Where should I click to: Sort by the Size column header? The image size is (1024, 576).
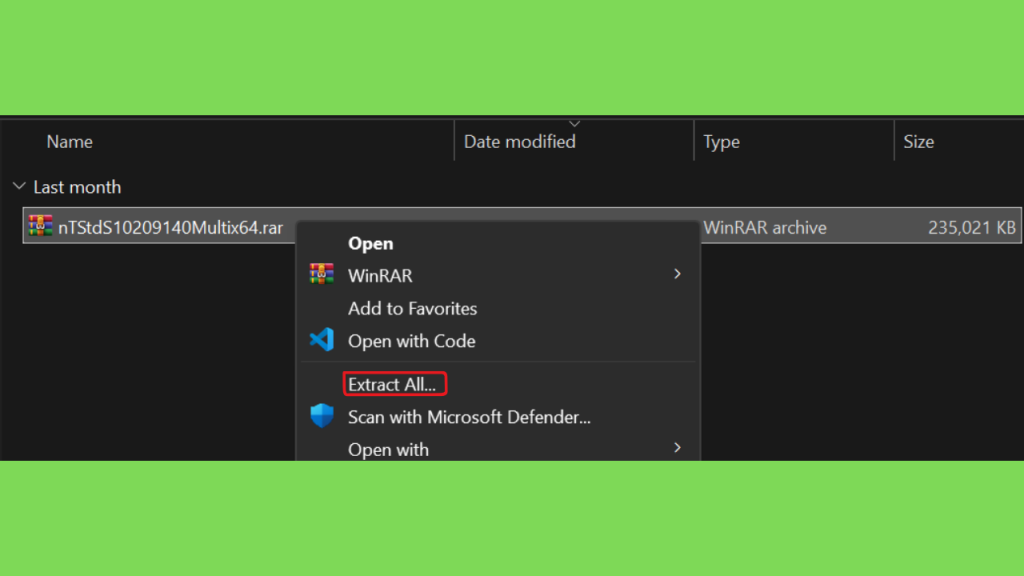(918, 142)
